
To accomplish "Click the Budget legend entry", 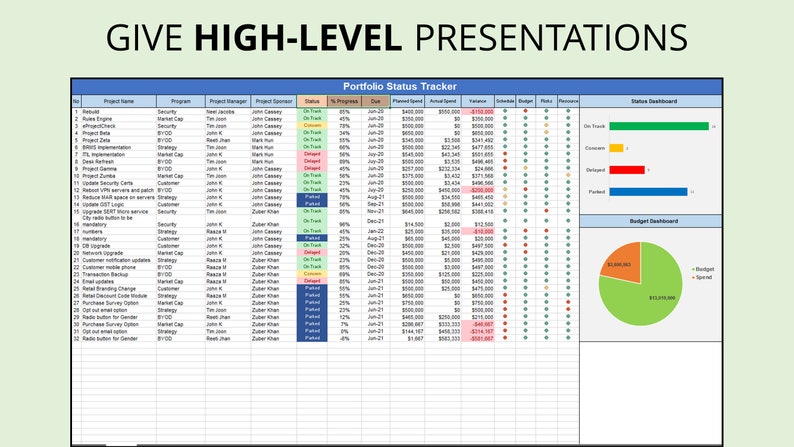I will coord(703,269).
